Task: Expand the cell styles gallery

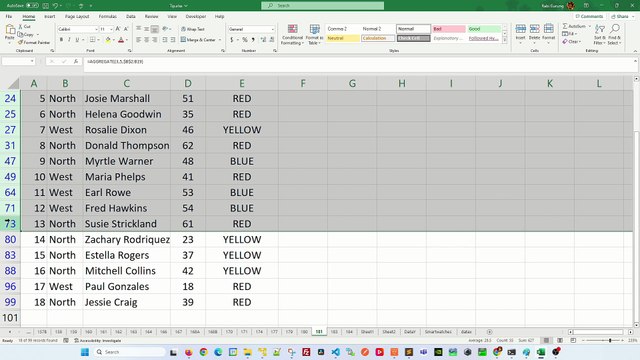Action: pos(505,40)
